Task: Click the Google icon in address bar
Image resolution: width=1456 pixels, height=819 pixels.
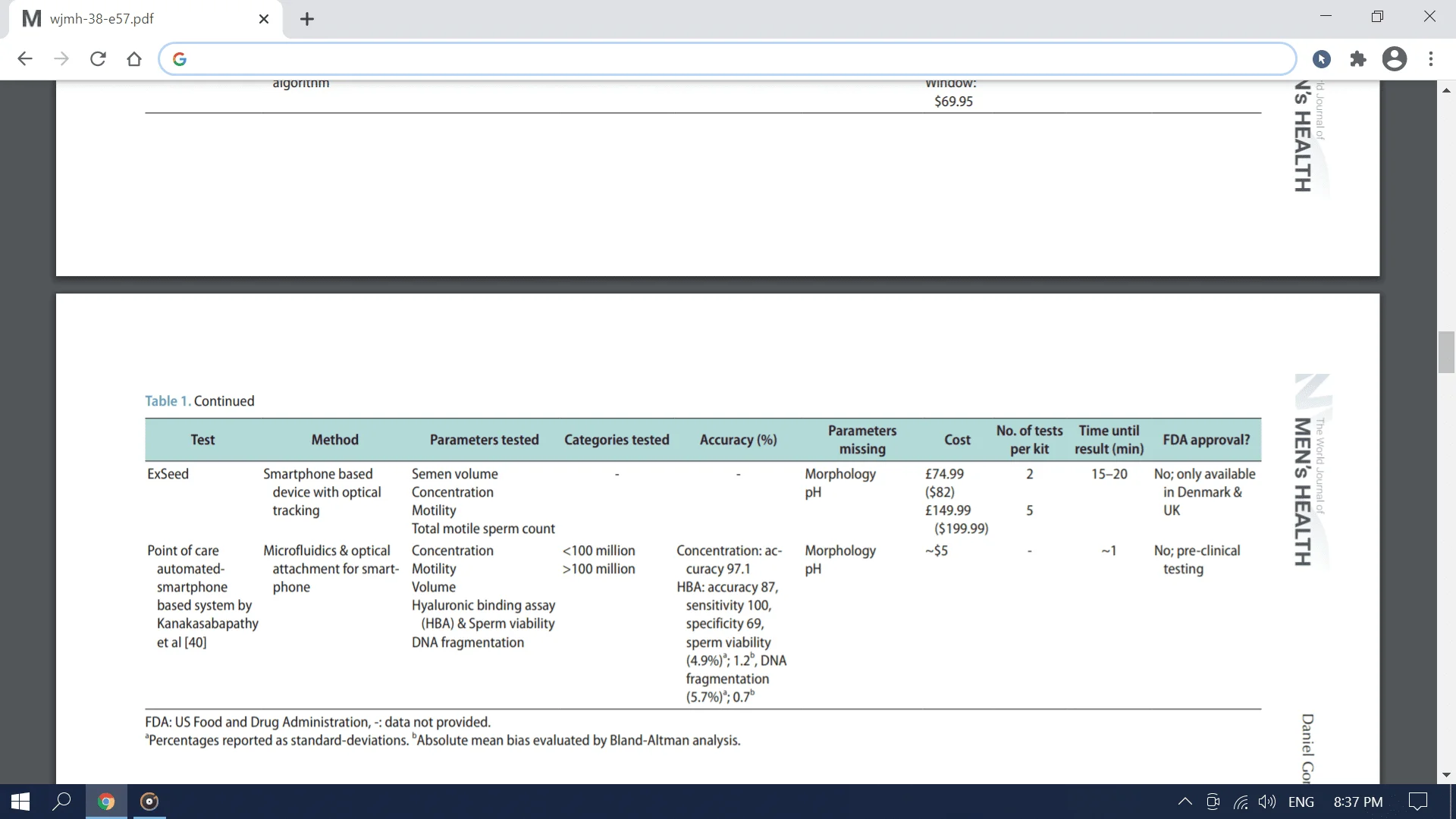Action: [180, 59]
